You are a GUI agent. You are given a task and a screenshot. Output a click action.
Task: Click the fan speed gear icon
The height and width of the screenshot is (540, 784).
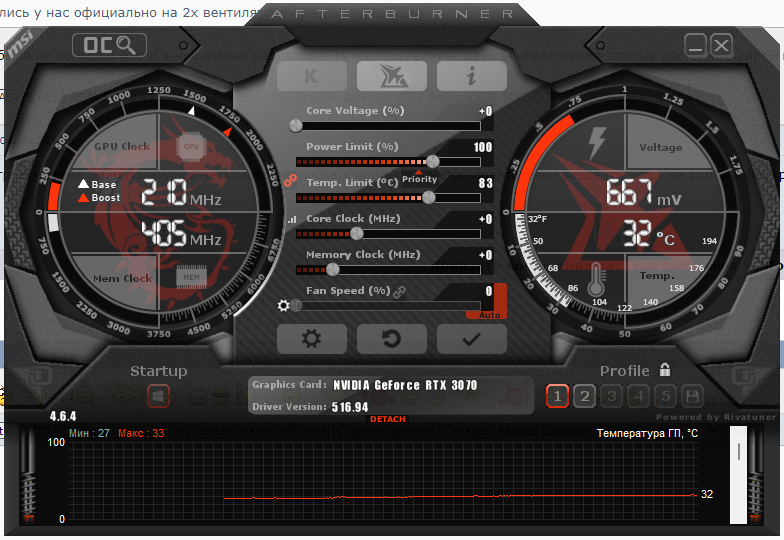(x=284, y=305)
